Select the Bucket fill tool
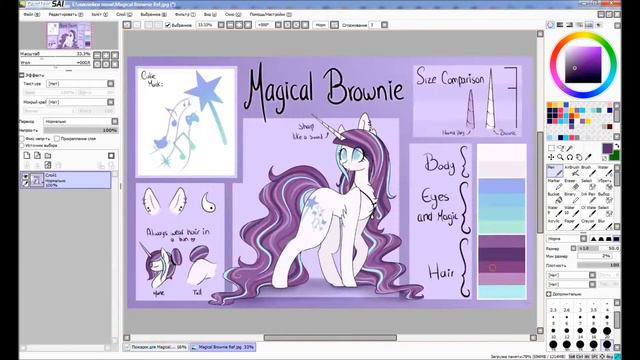This screenshot has height=360, width=640. point(554,198)
